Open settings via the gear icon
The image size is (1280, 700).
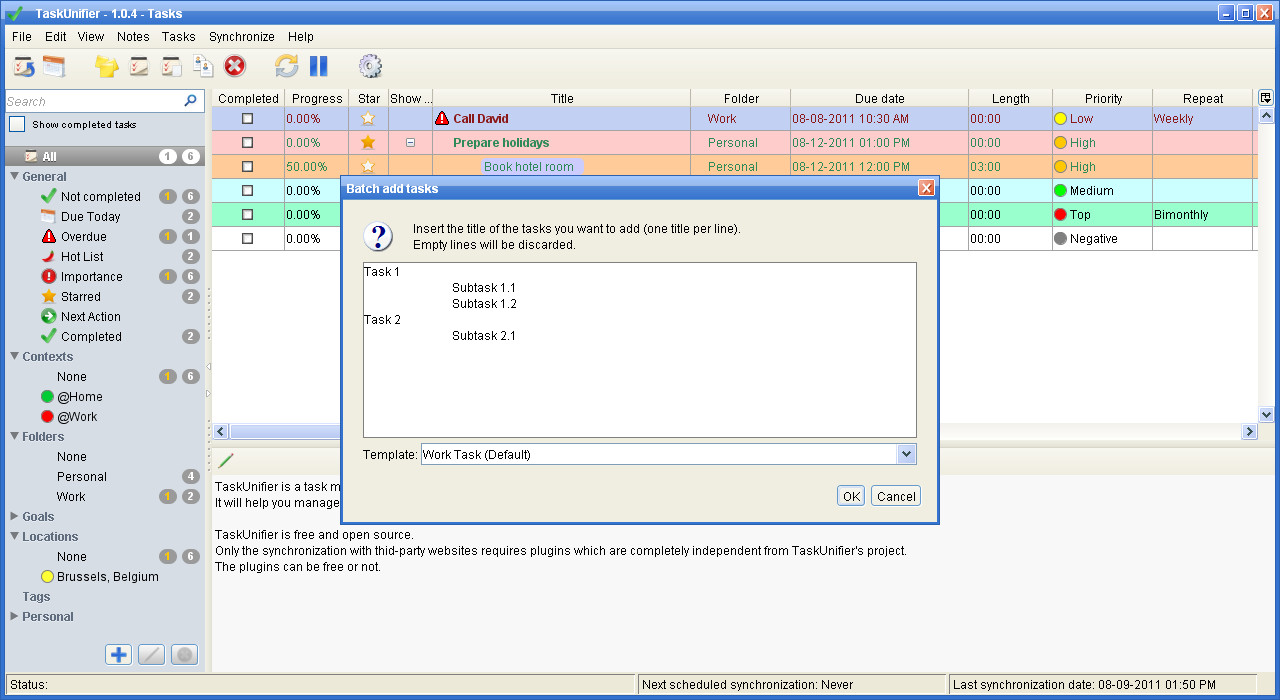pyautogui.click(x=370, y=66)
